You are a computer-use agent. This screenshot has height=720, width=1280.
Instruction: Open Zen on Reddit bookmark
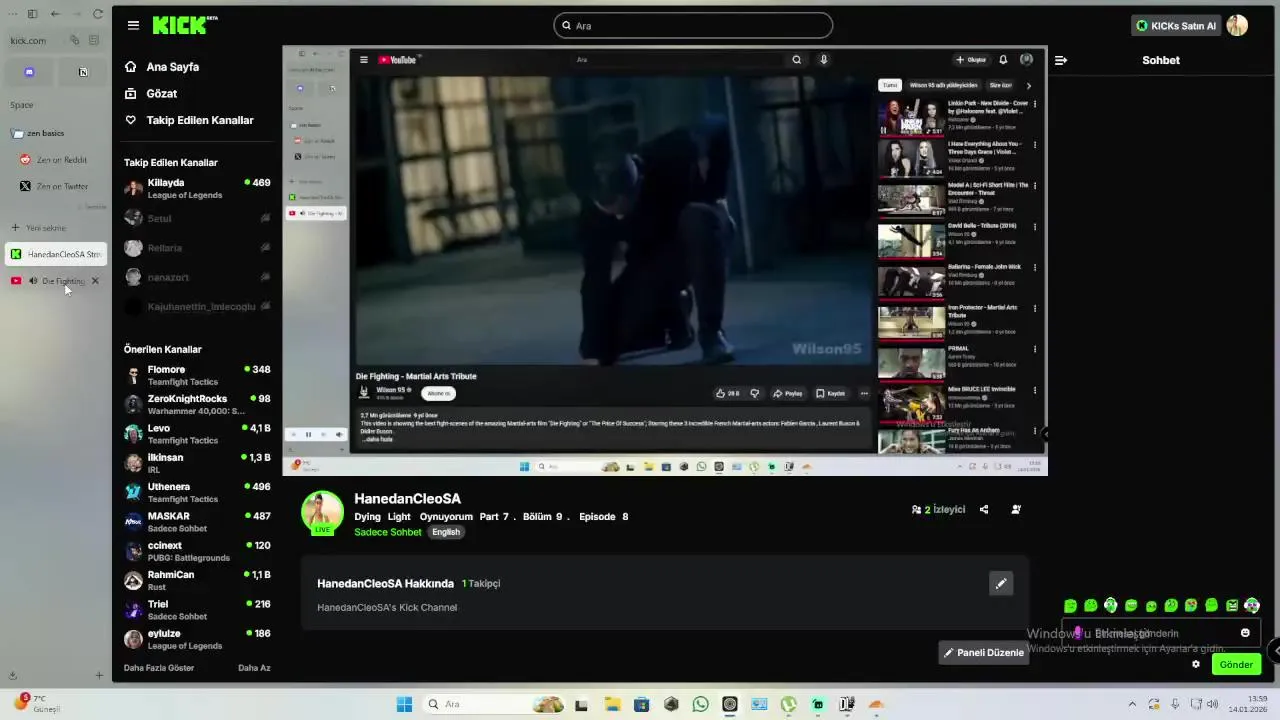(x=54, y=160)
